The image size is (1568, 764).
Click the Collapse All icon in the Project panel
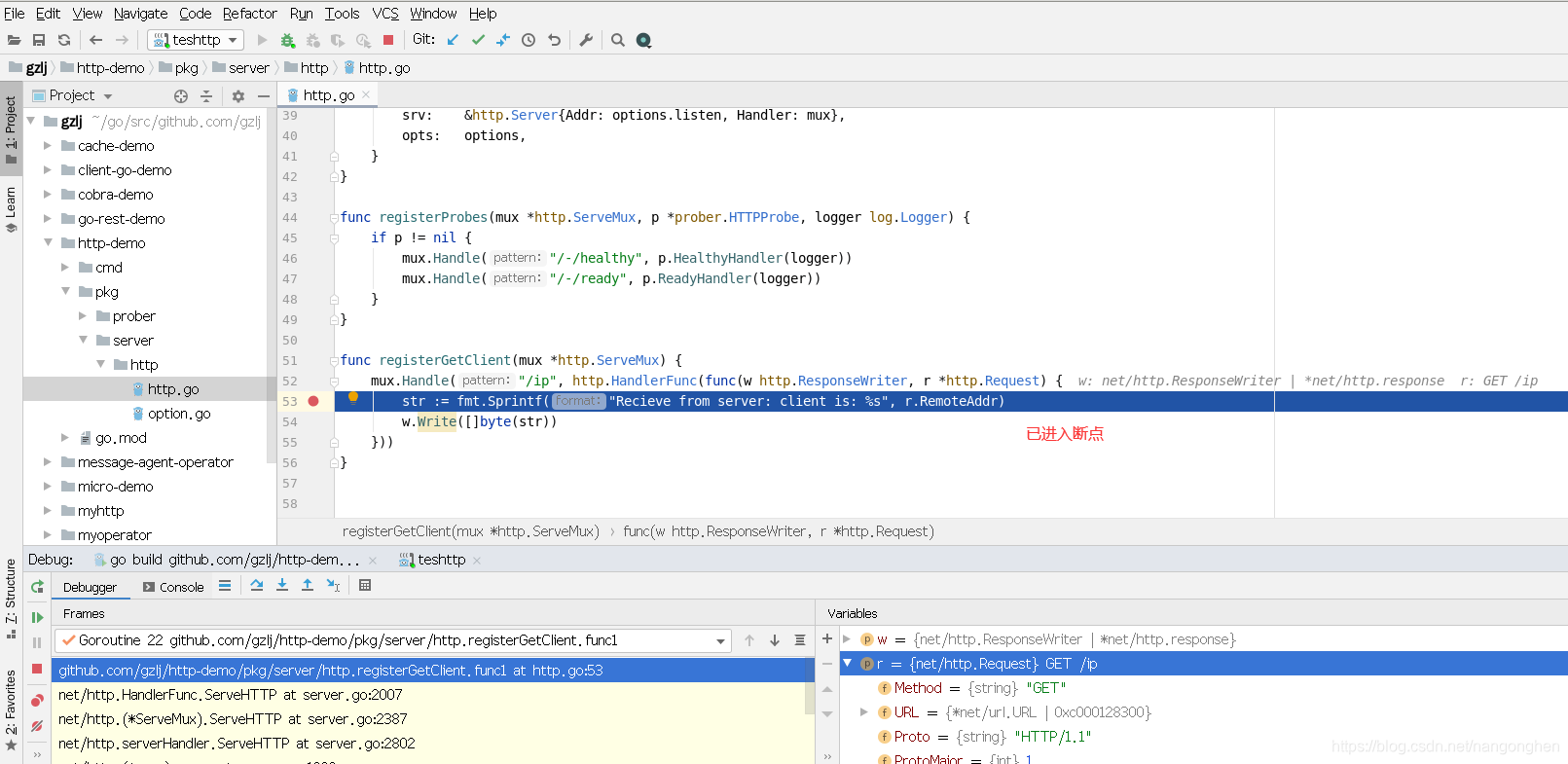tap(206, 96)
